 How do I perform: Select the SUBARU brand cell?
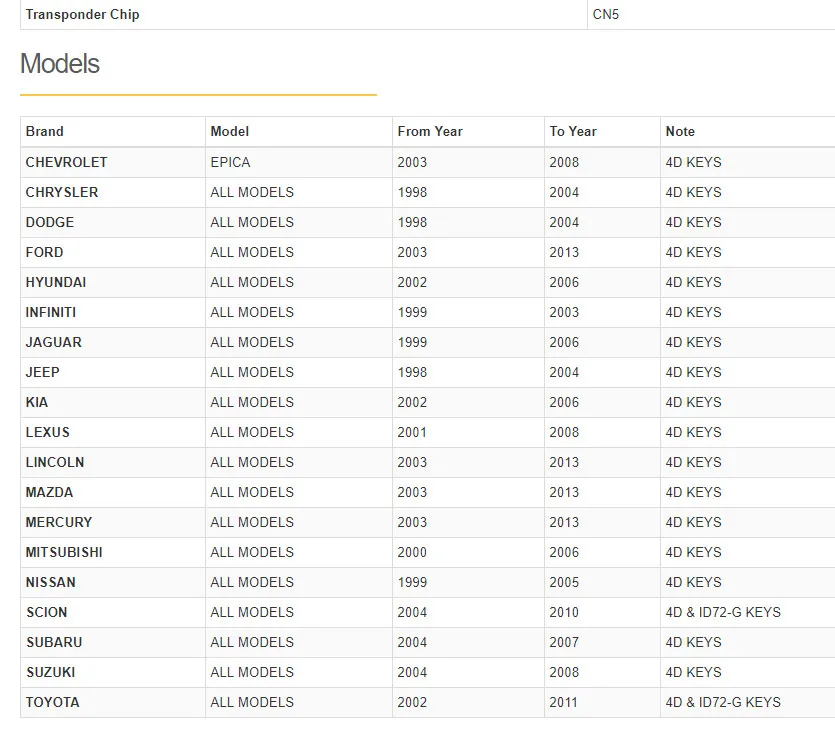click(x=54, y=642)
